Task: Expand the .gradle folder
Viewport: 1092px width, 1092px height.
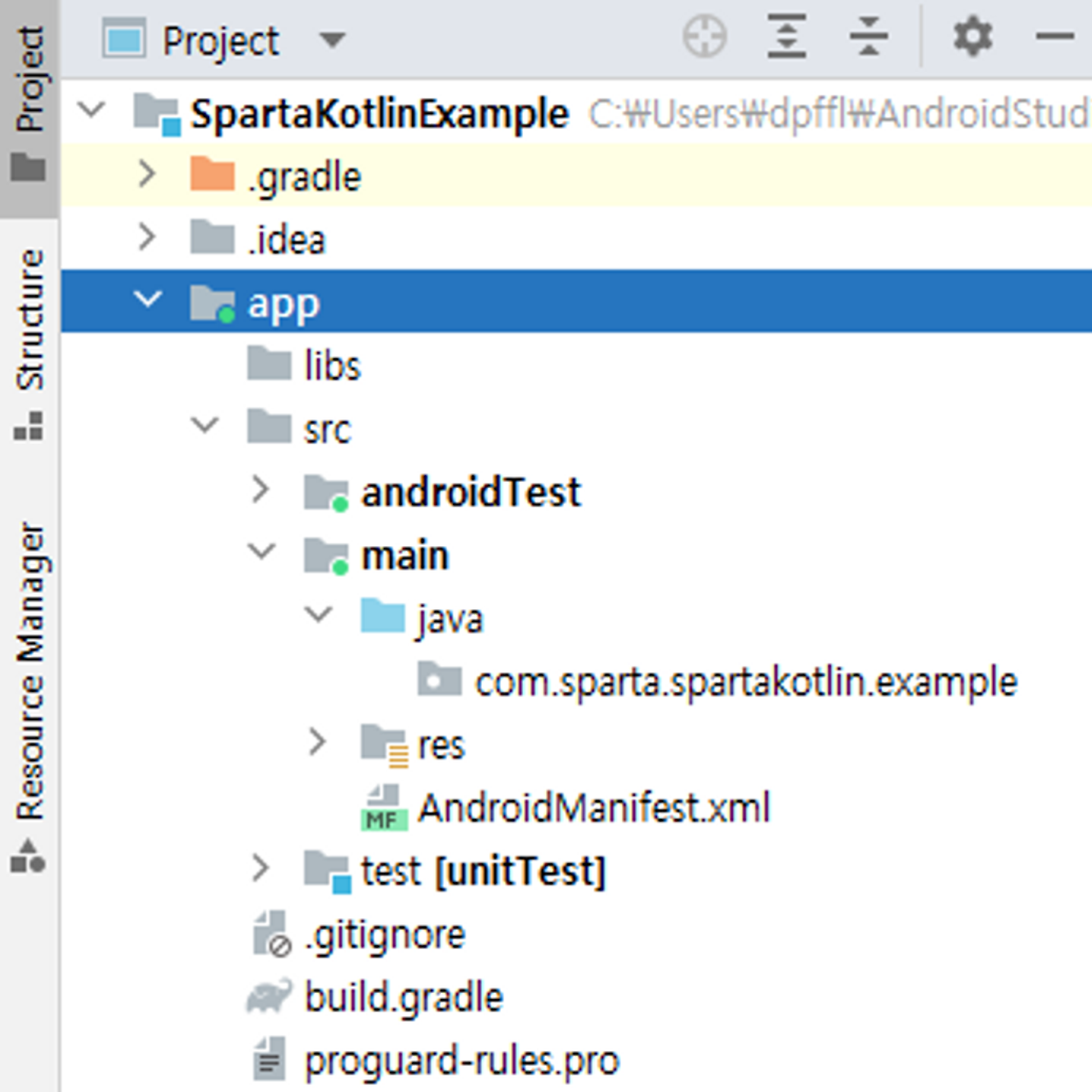Action: click(147, 174)
